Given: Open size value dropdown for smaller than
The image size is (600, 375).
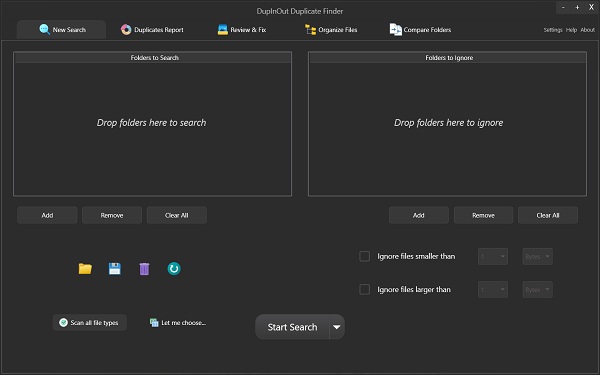Looking at the screenshot, I should click(493, 256).
